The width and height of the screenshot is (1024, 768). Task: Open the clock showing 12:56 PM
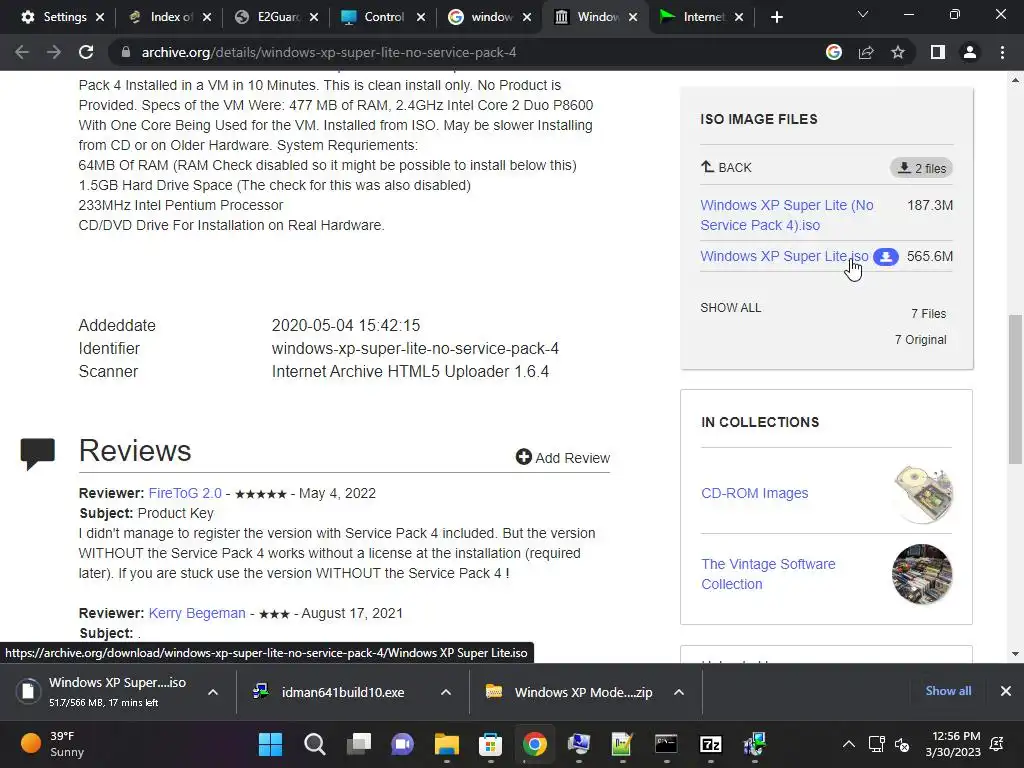tap(953, 744)
